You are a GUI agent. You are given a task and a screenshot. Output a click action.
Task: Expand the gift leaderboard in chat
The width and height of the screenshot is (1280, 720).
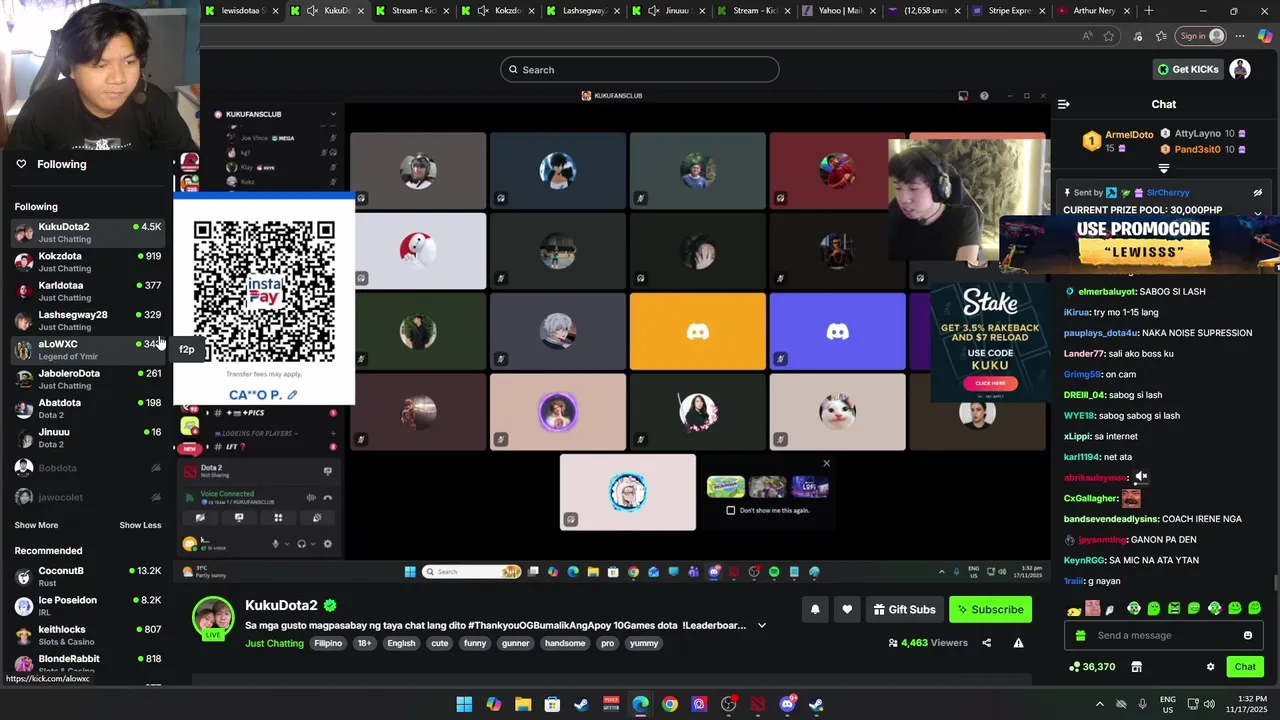tap(1164, 168)
